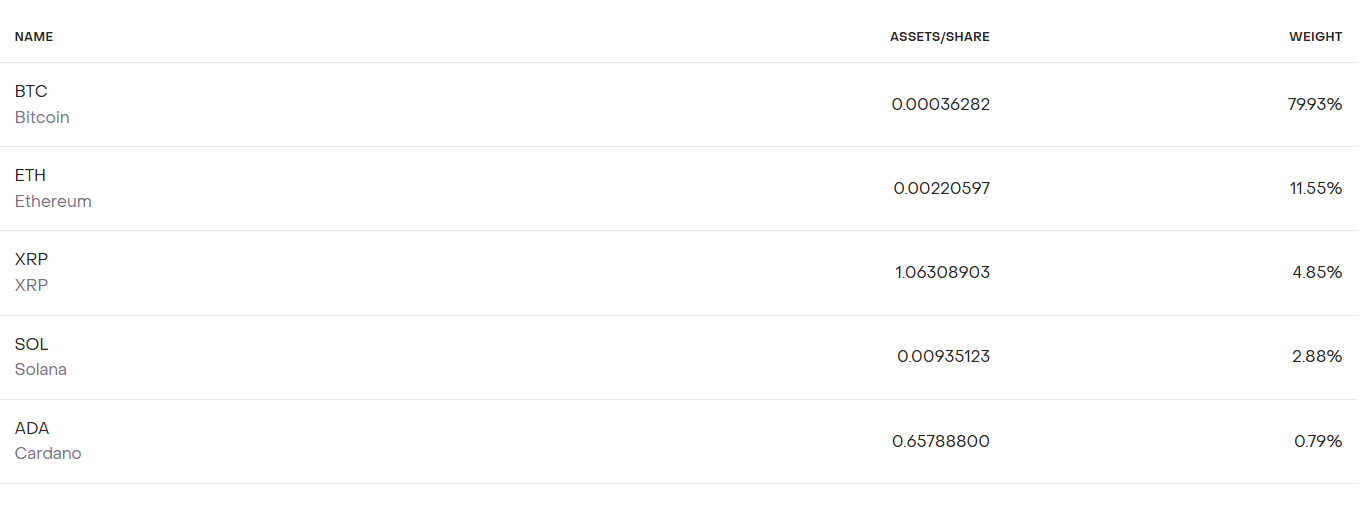Screen dimensions: 1369x520
Task: Click the 4.85% XRP weight value
Action: (x=1317, y=272)
